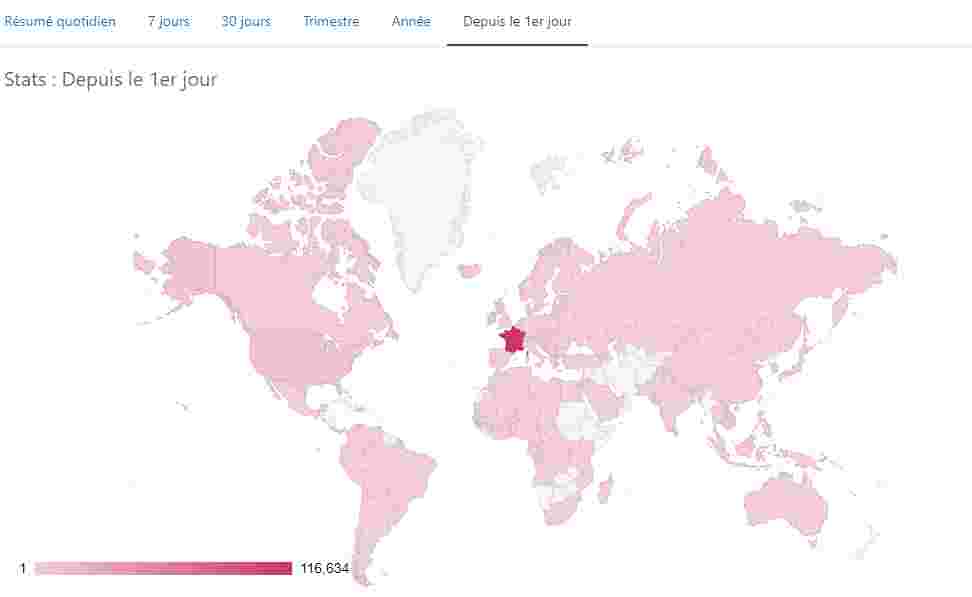Image resolution: width=972 pixels, height=597 pixels.
Task: Click the legend maximum value 116,634
Action: pyautogui.click(x=324, y=568)
